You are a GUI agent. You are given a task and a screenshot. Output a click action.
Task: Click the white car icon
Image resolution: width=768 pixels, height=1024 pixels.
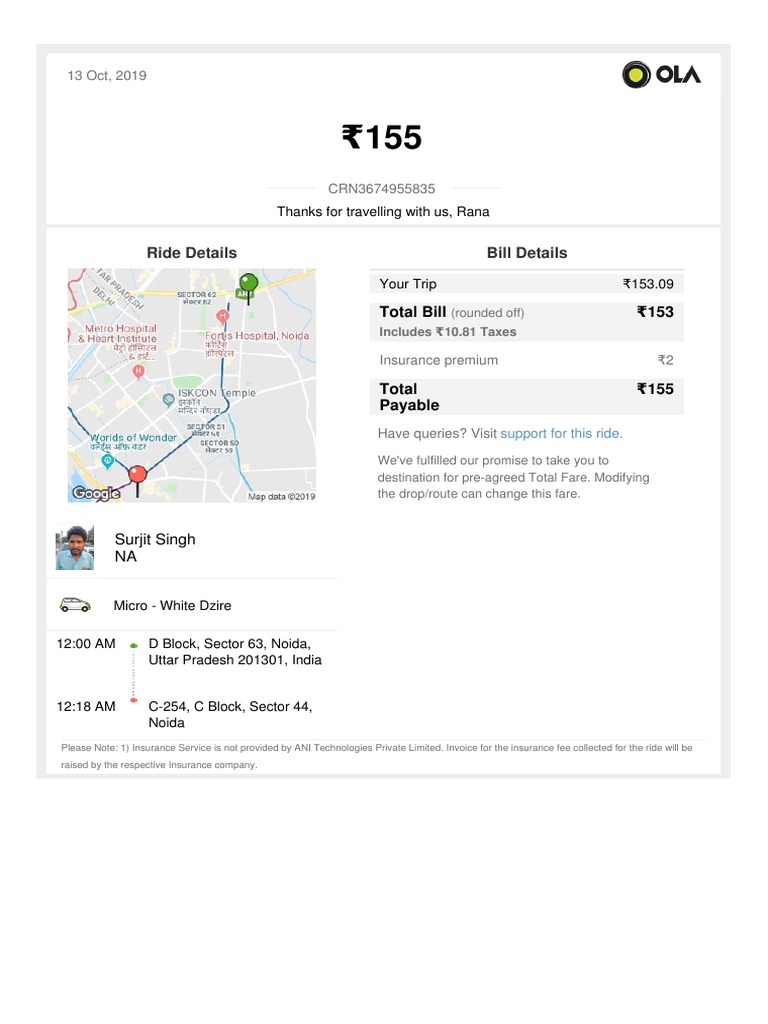[74, 605]
